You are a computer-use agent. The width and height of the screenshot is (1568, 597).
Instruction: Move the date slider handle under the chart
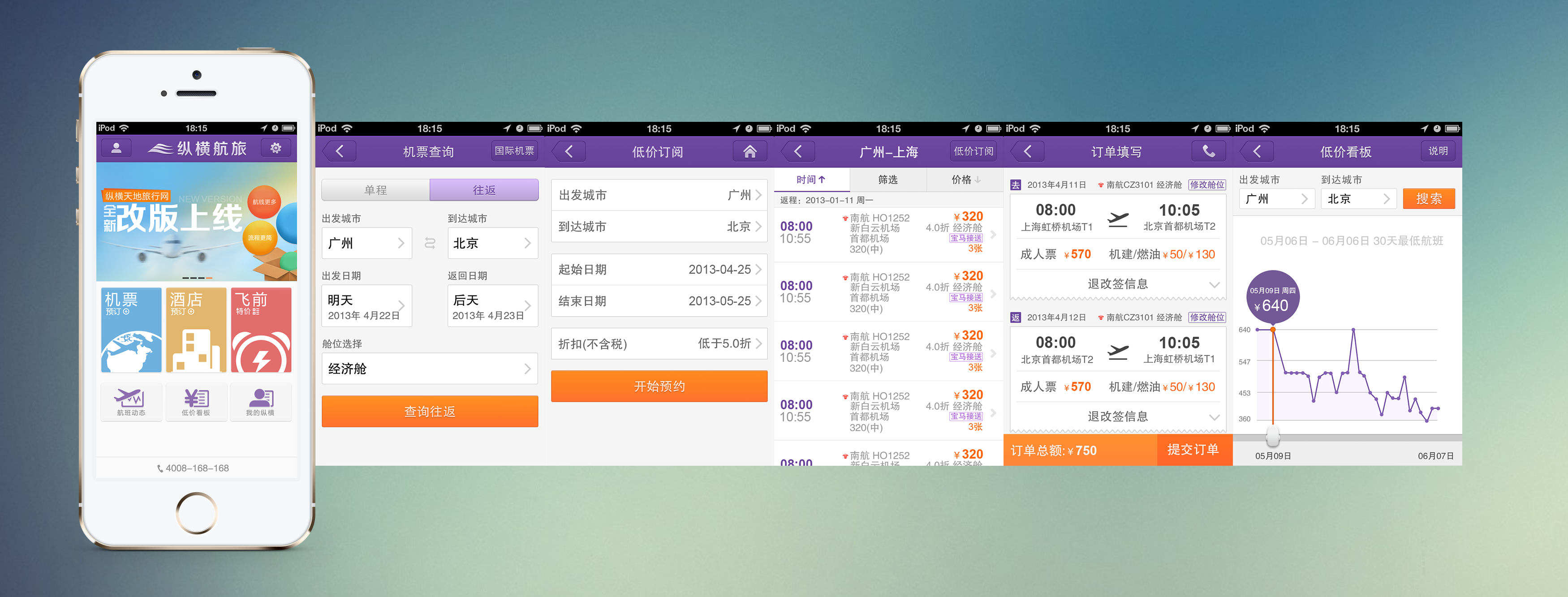tap(1273, 435)
